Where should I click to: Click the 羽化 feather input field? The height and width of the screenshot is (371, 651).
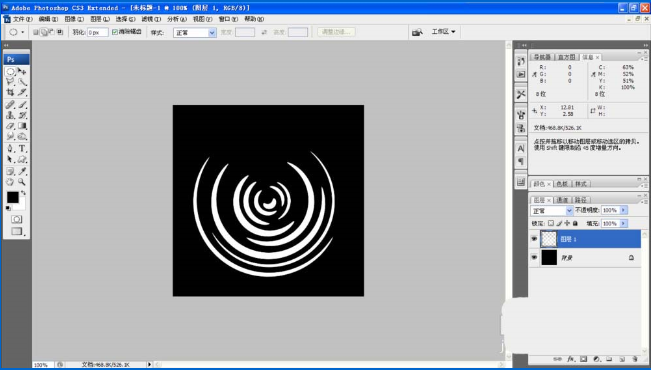tap(98, 32)
